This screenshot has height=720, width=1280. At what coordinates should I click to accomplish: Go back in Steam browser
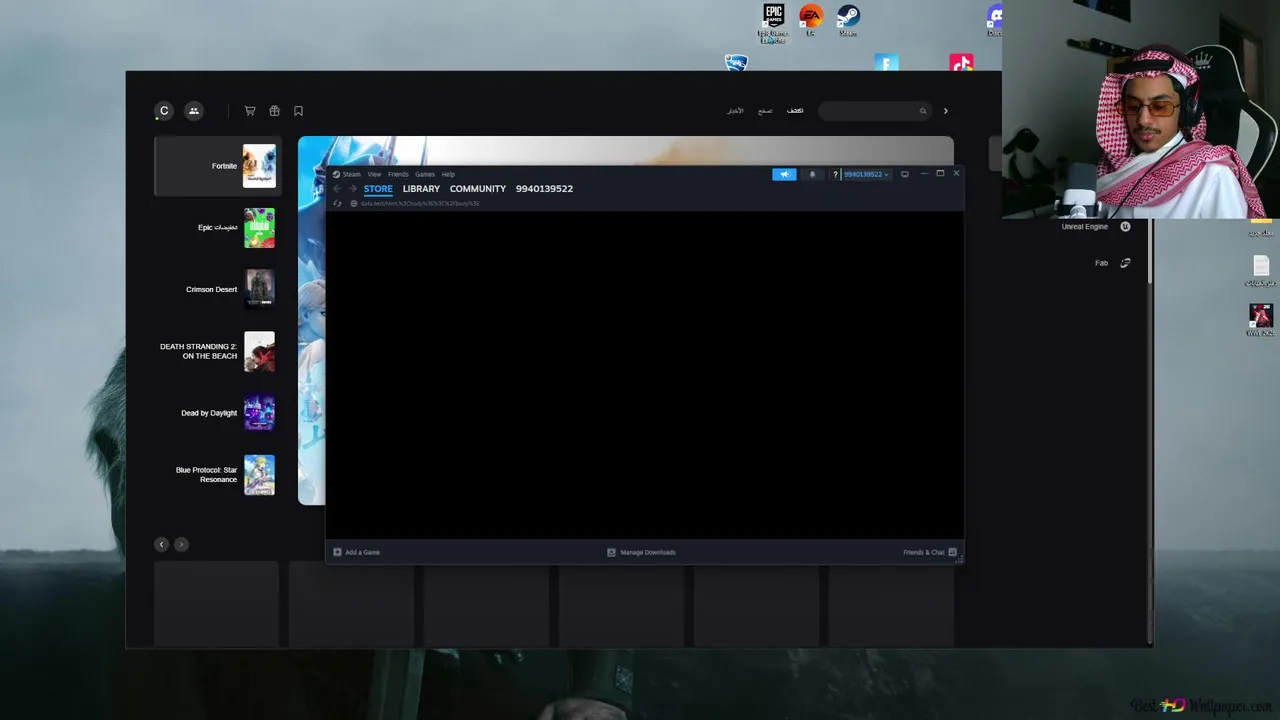point(337,189)
